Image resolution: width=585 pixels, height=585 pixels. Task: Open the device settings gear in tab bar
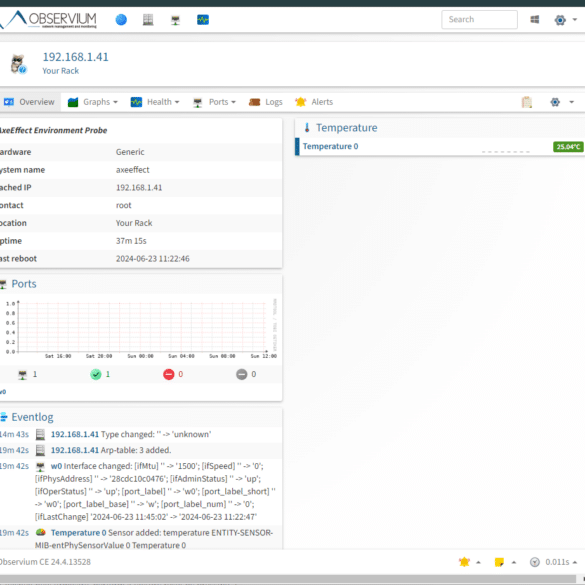(555, 102)
